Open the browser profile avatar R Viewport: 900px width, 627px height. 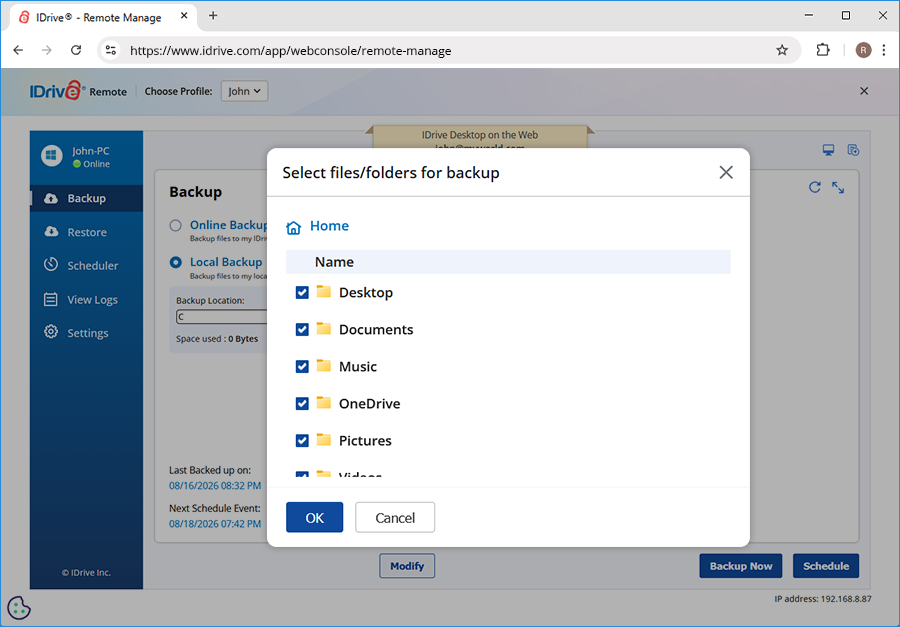863,51
